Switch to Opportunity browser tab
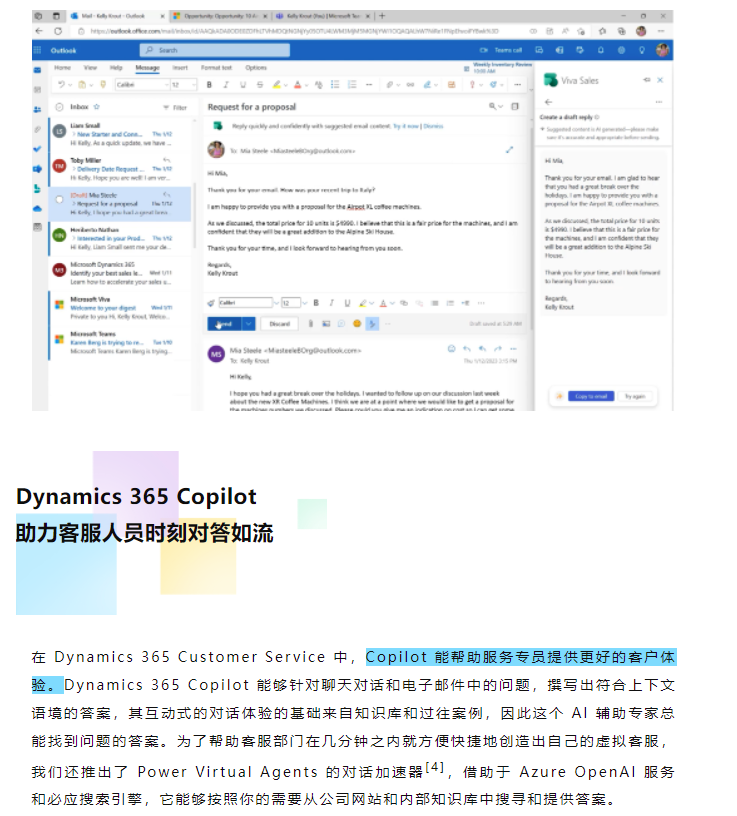The image size is (737, 816). 220,16
